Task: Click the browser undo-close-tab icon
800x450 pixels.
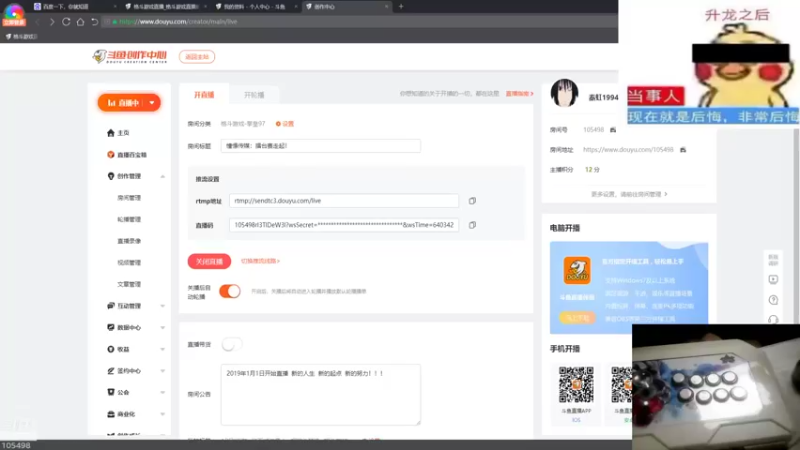Action: (x=94, y=22)
